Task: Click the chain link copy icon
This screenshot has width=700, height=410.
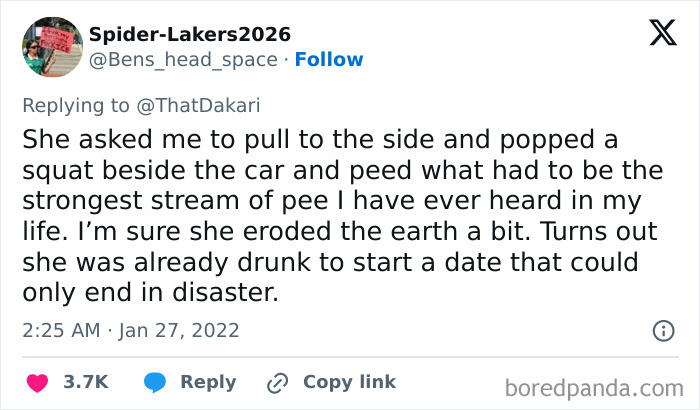Action: pyautogui.click(x=276, y=382)
